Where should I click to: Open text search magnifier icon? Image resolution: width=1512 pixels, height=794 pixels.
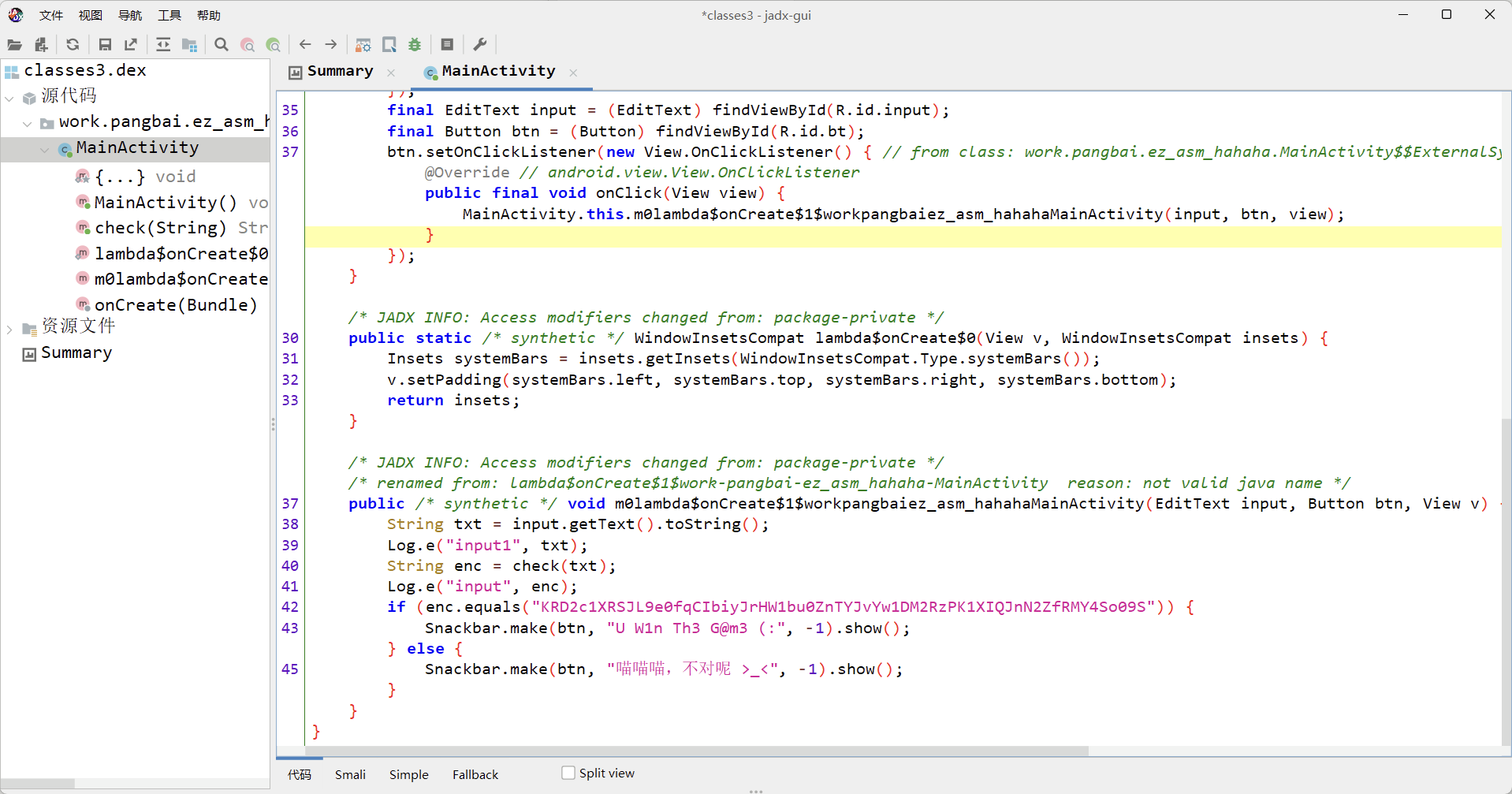222,45
